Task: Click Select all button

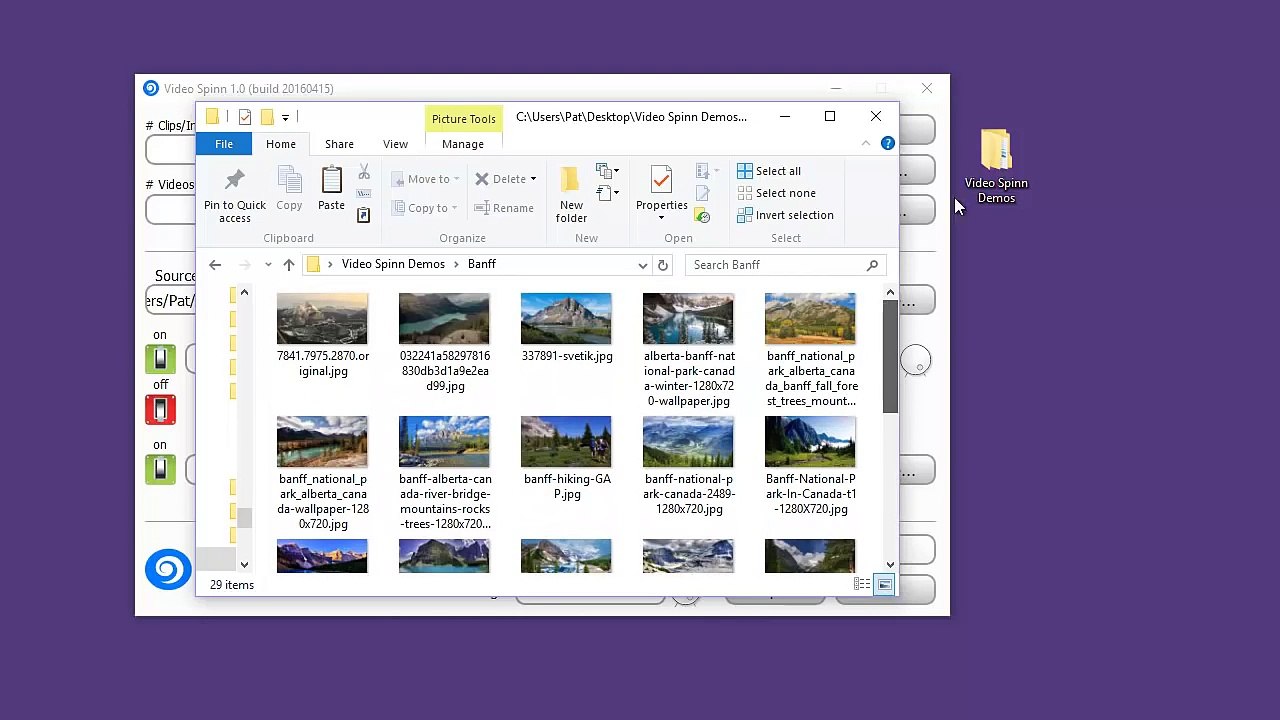Action: click(x=769, y=171)
